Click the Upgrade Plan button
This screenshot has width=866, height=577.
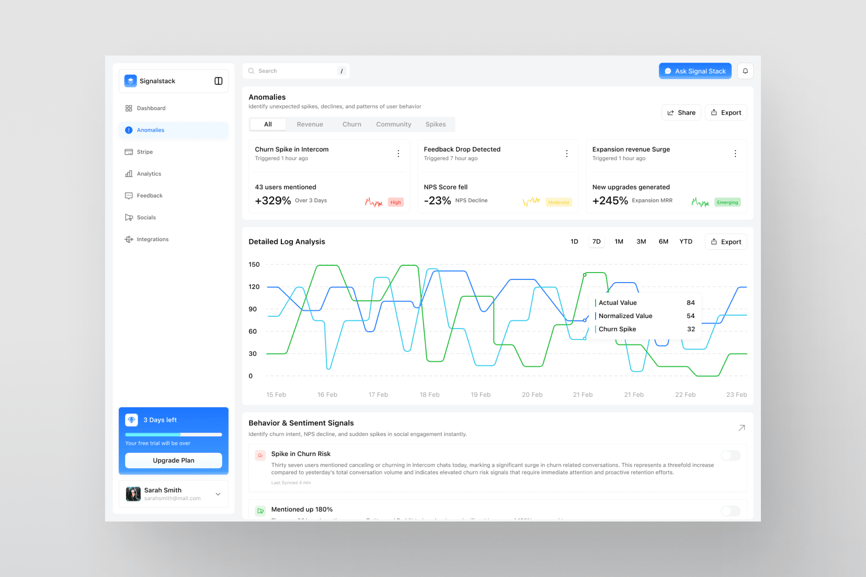(173, 460)
